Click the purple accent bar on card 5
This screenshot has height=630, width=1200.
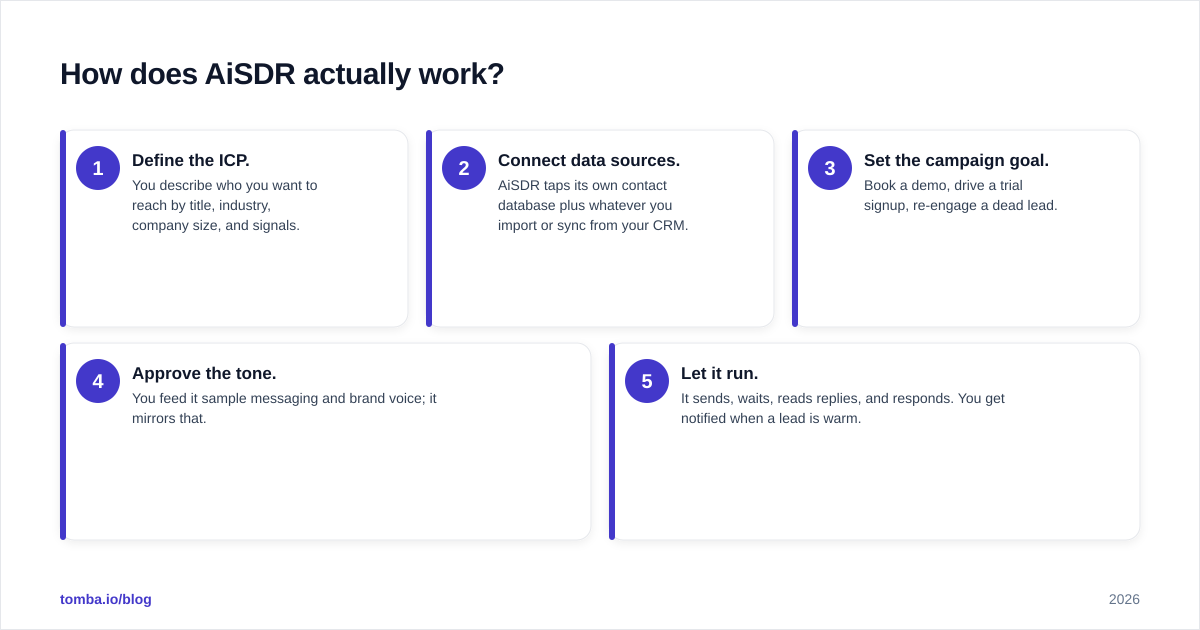[612, 441]
